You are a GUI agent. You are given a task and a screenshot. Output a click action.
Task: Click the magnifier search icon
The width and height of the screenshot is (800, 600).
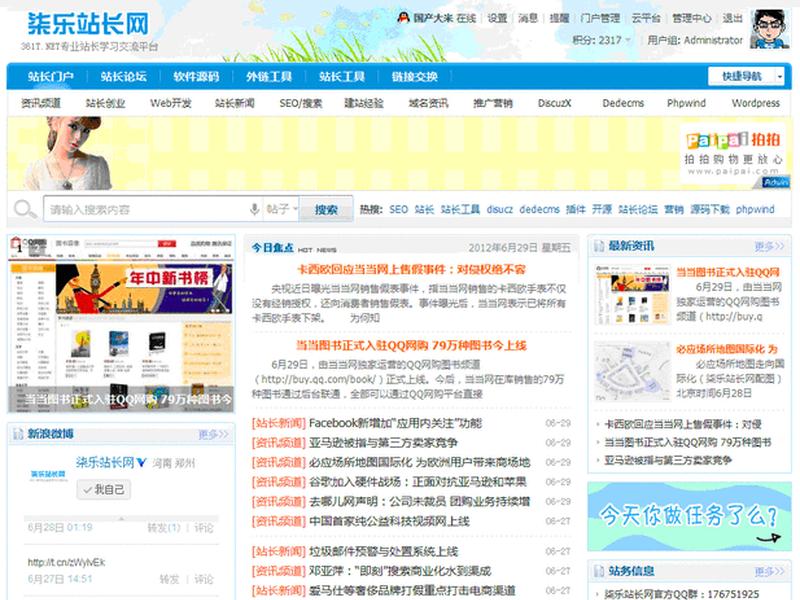pyautogui.click(x=24, y=209)
